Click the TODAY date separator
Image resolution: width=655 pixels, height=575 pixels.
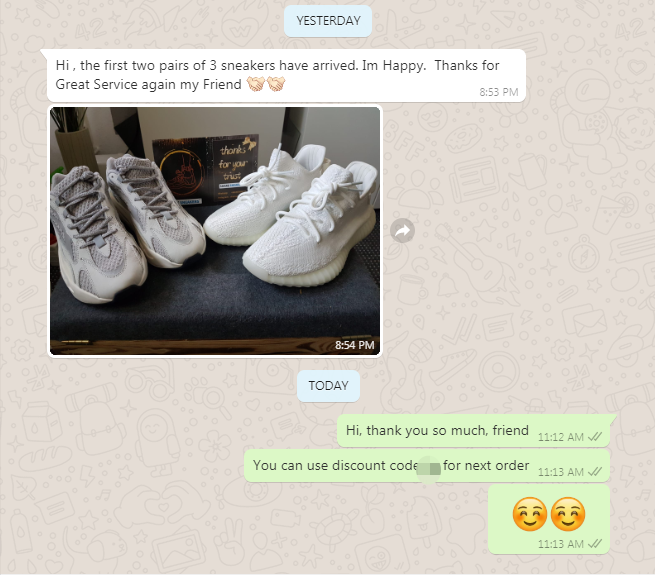(x=328, y=385)
